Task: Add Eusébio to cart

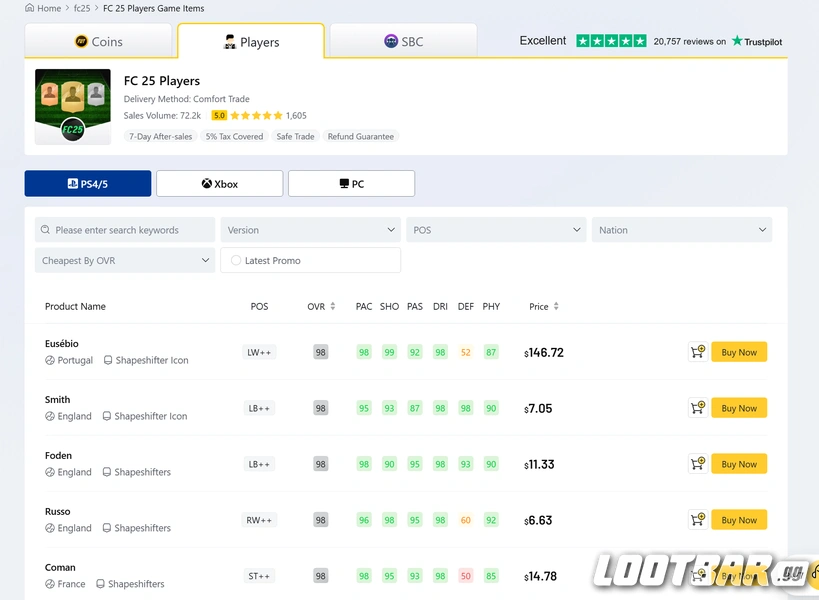Action: tap(698, 352)
